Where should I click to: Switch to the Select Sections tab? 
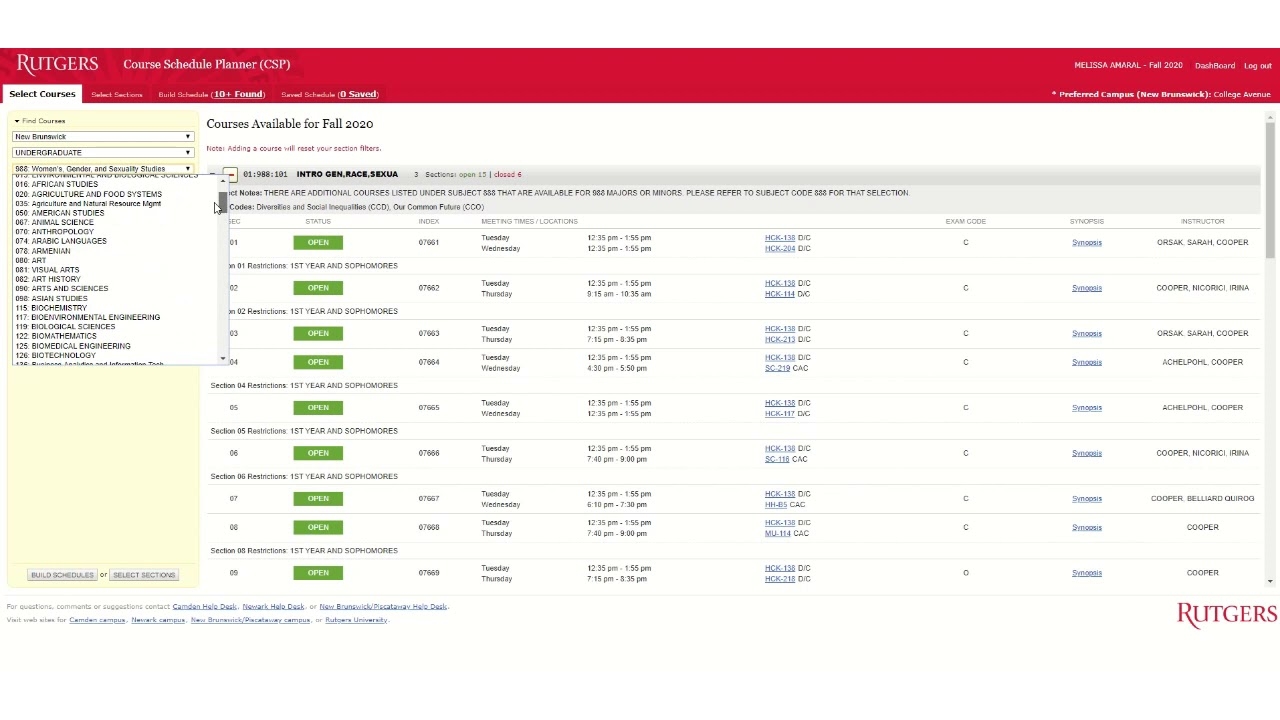(116, 93)
